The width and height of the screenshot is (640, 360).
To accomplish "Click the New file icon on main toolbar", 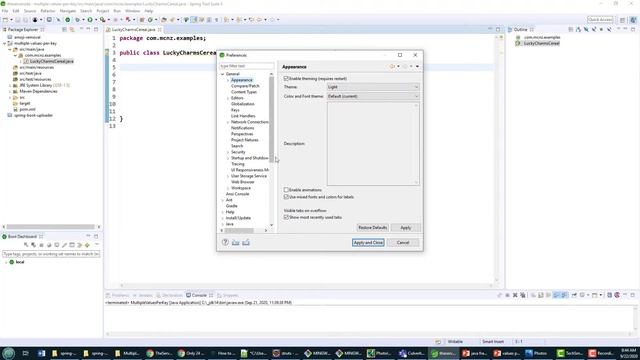I will 5,20.
